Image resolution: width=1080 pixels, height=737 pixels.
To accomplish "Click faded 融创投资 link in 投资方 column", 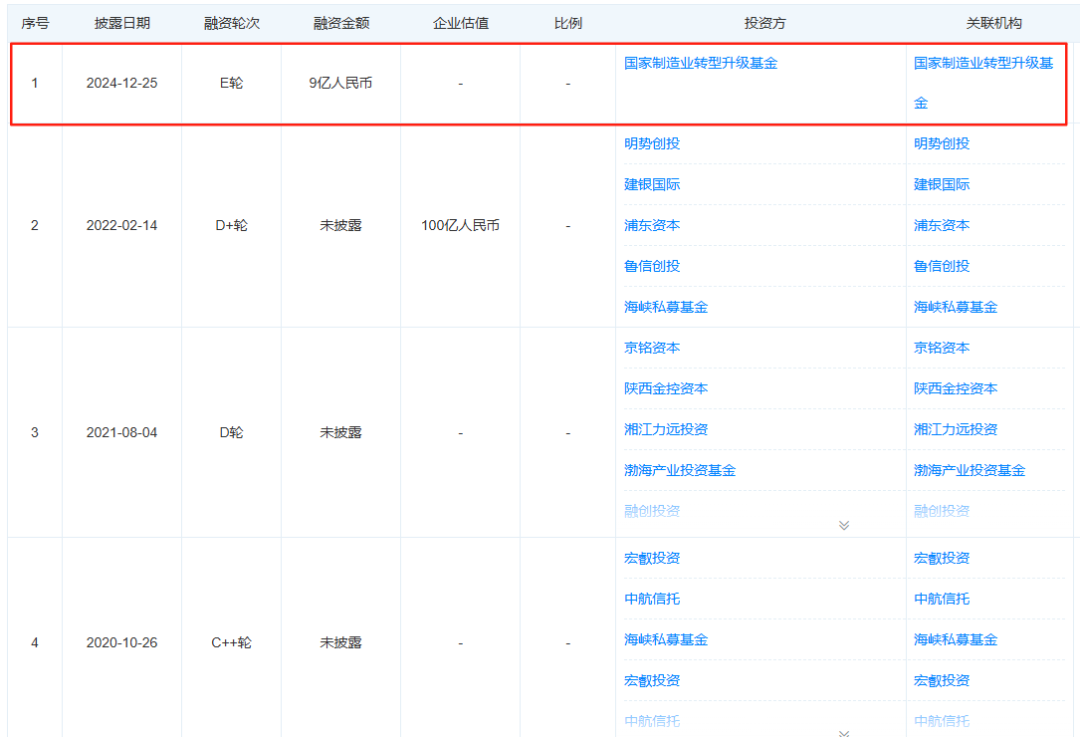I will pos(652,511).
